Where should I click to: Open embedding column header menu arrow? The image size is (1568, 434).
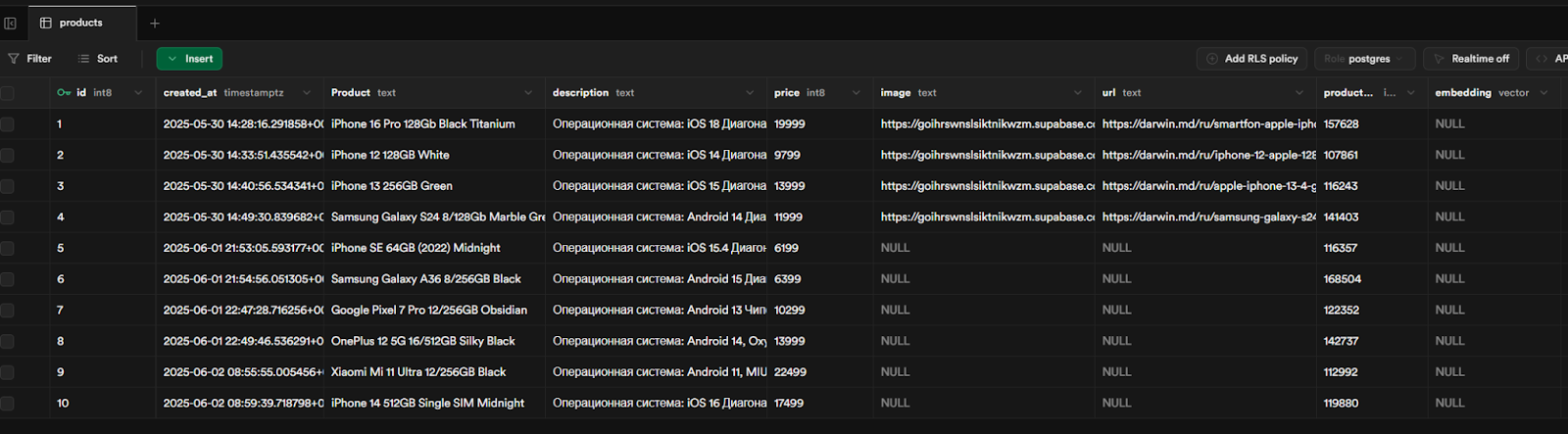(1543, 93)
